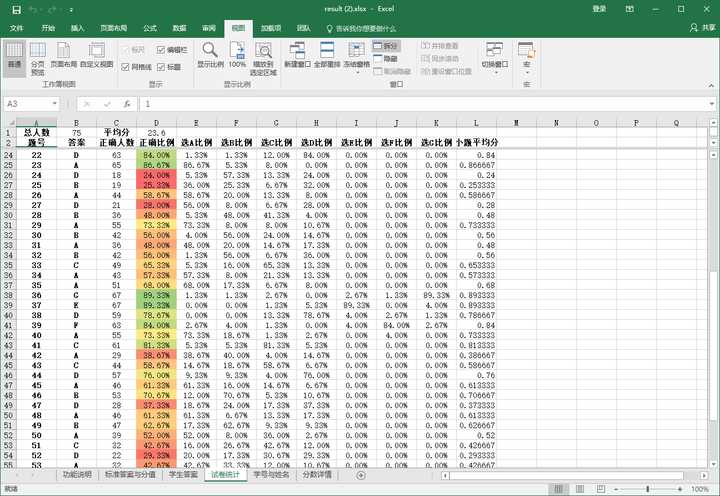The image size is (720, 496).
Task: Select column header D
Action: 156,123
